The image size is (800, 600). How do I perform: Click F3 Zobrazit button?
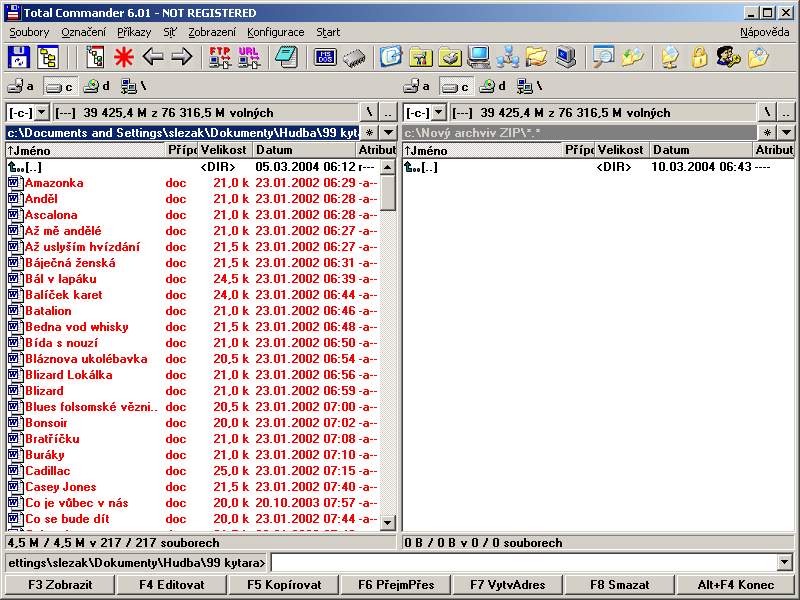(60, 585)
